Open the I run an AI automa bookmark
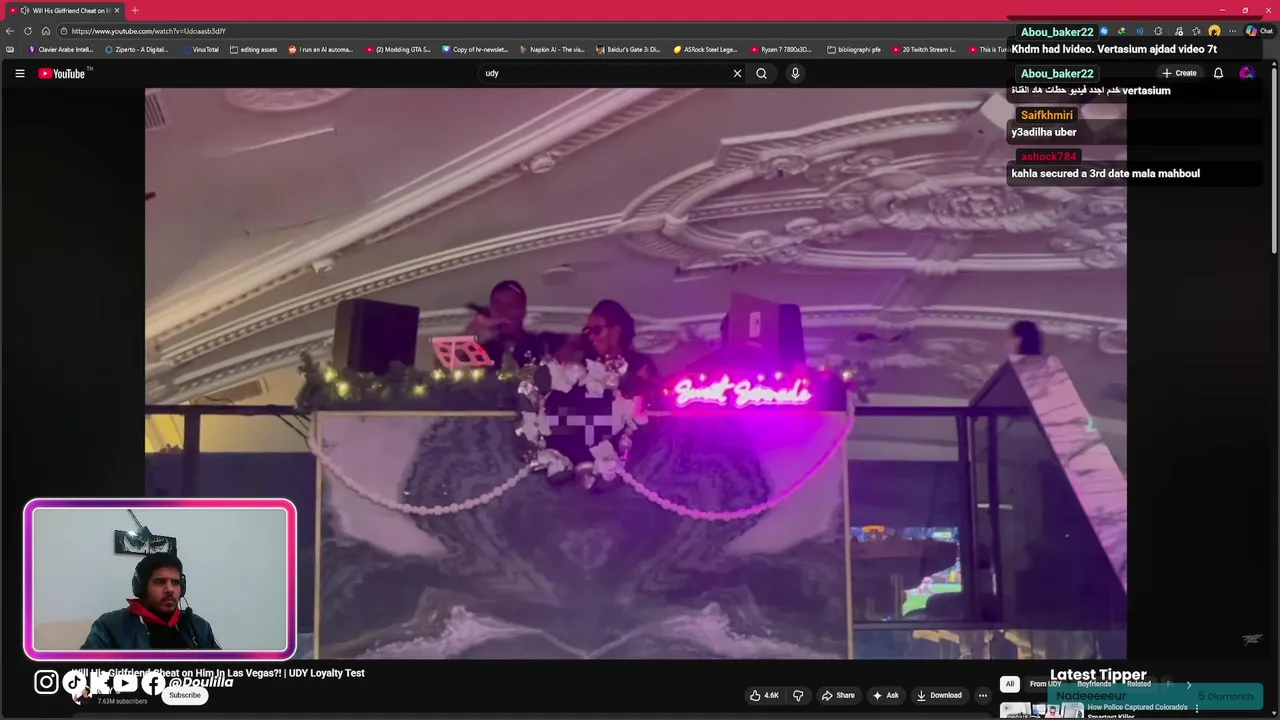Image resolution: width=1280 pixels, height=720 pixels. [321, 49]
